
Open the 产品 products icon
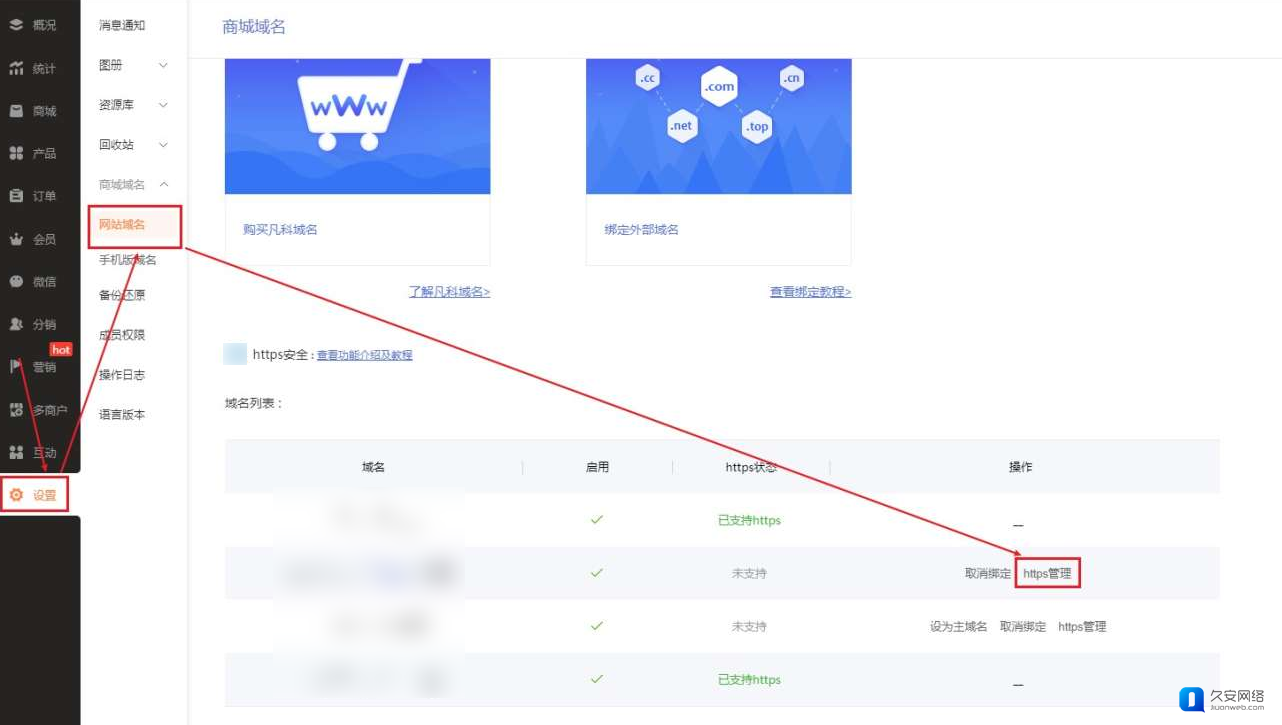(x=16, y=153)
